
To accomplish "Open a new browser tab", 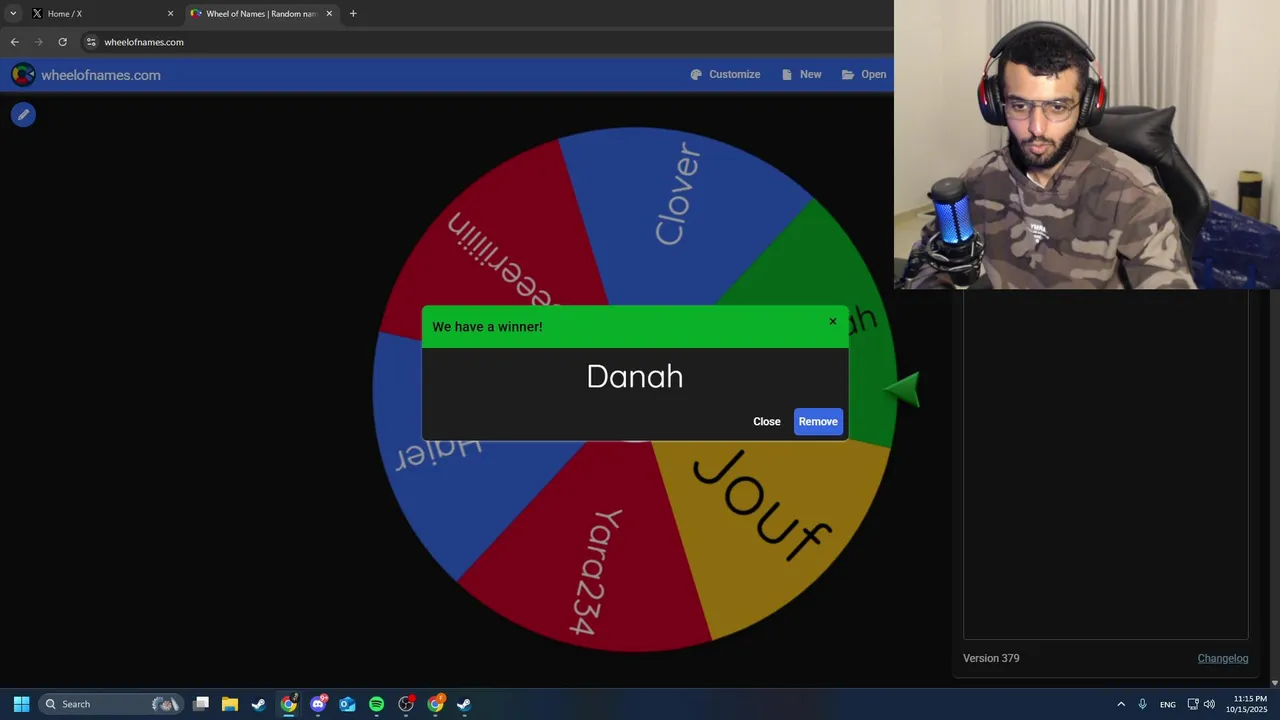I will tap(353, 14).
